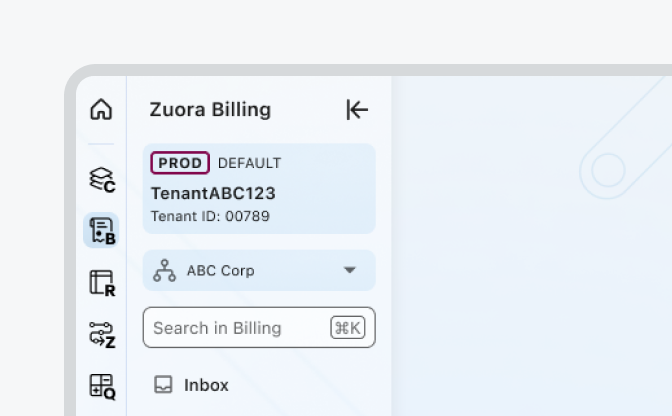Viewport: 672px width, 416px height.
Task: Open the calculator module icon marked Q
Action: click(101, 386)
